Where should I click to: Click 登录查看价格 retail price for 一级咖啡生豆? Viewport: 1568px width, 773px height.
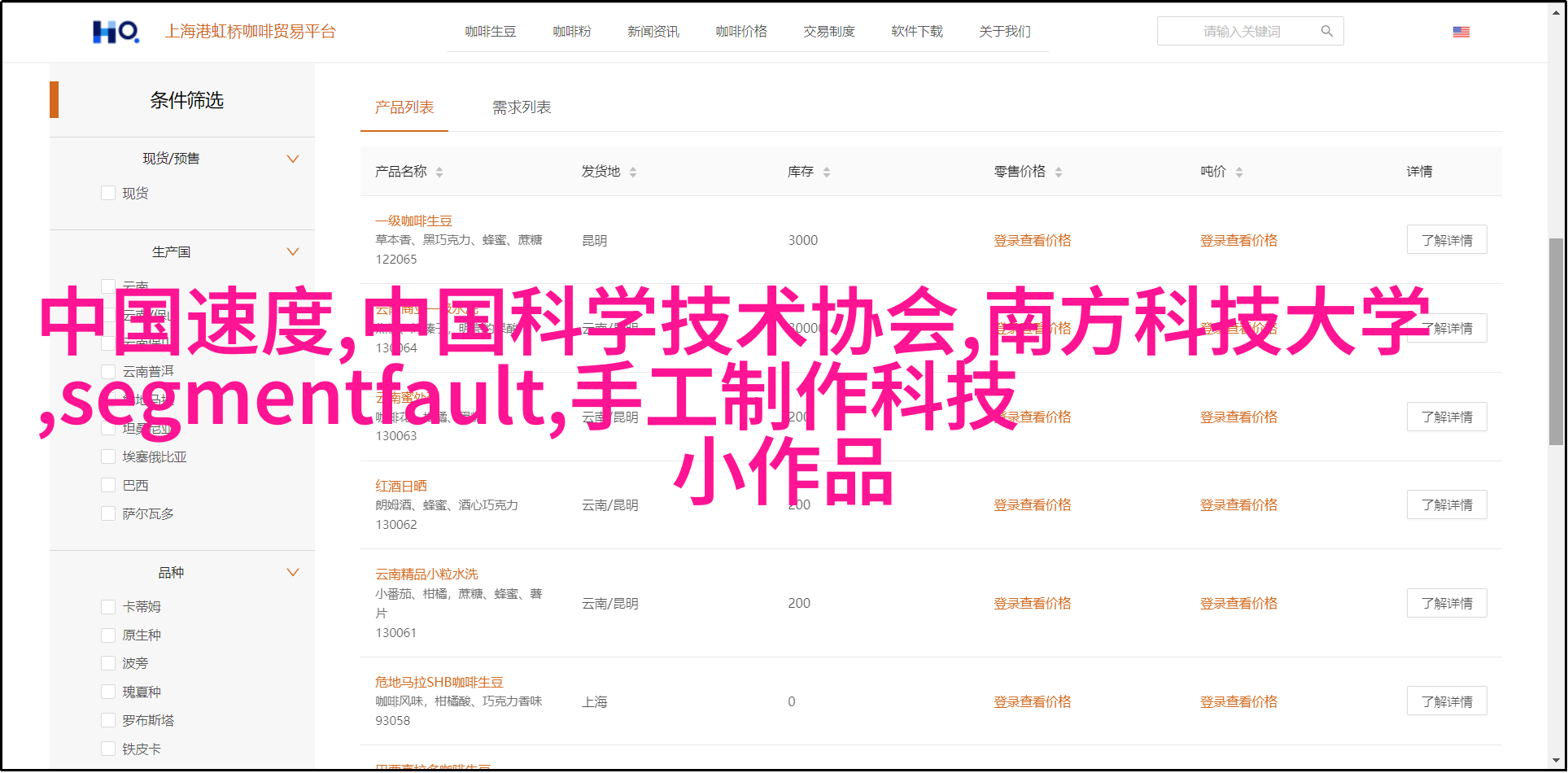pyautogui.click(x=1033, y=240)
